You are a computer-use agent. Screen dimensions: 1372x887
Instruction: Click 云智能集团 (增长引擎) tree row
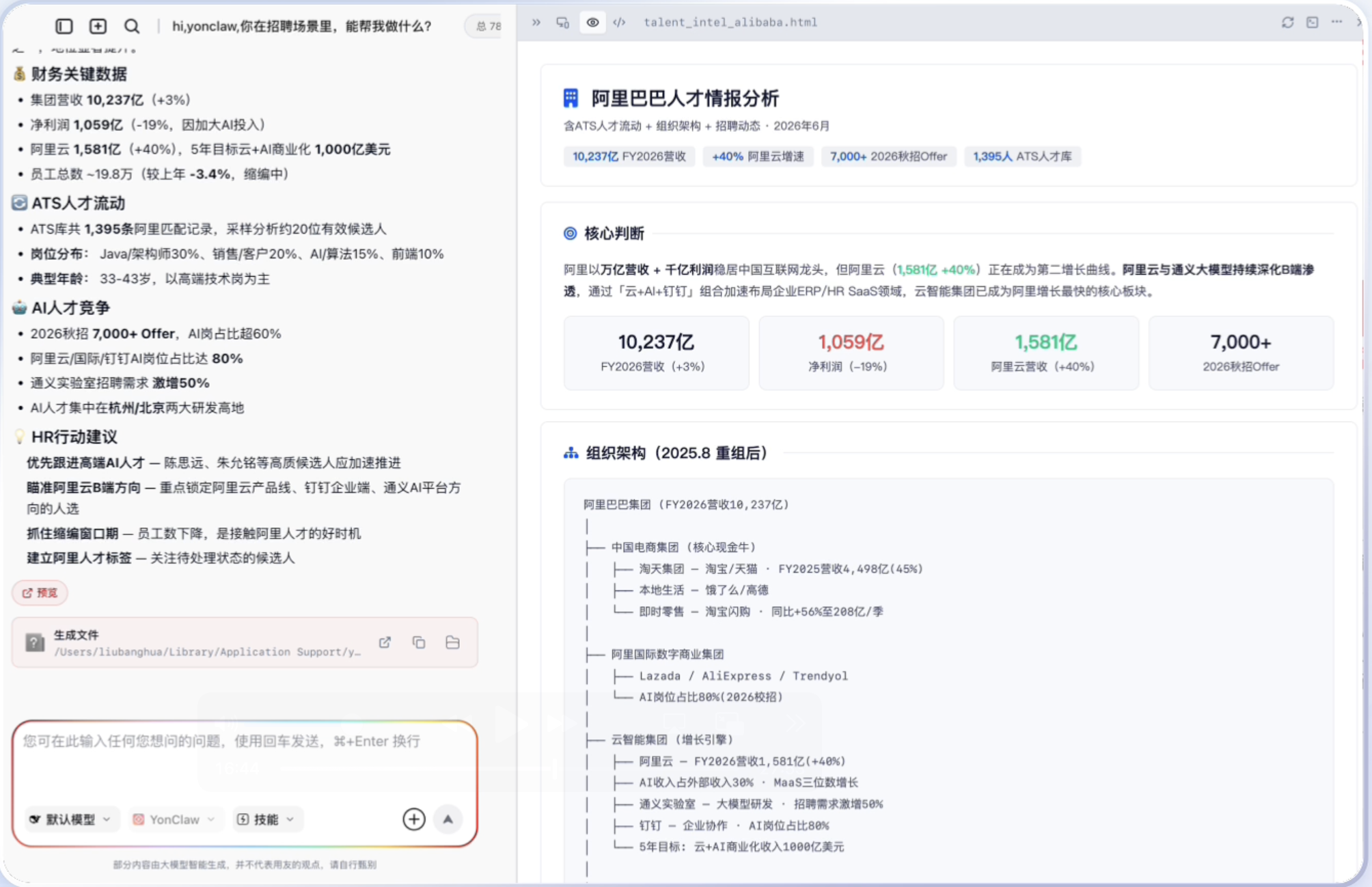(x=672, y=739)
